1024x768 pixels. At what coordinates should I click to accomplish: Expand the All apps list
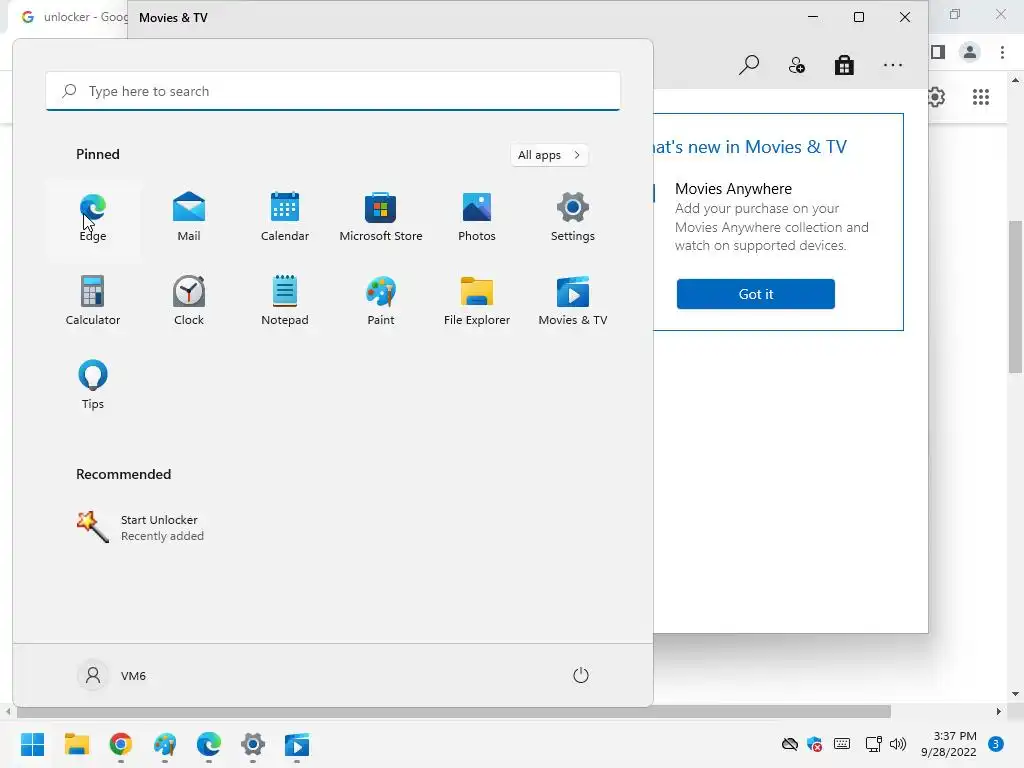(549, 155)
